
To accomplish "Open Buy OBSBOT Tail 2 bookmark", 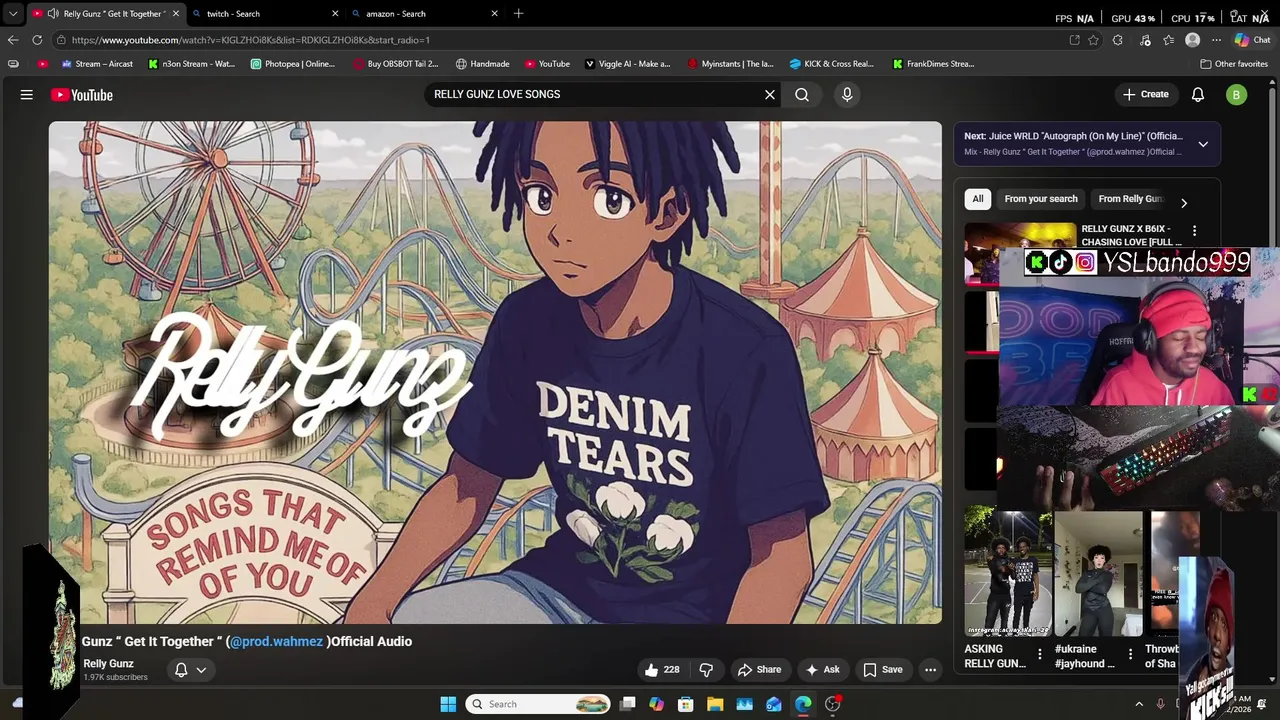I will pos(396,64).
